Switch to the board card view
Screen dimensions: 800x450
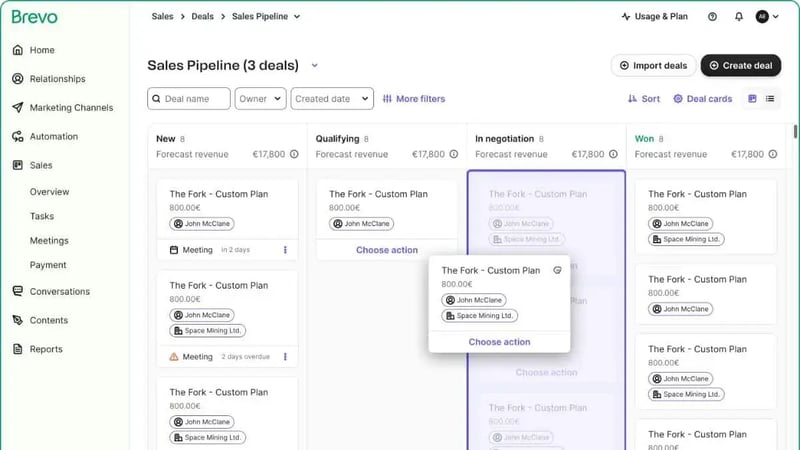[x=752, y=99]
